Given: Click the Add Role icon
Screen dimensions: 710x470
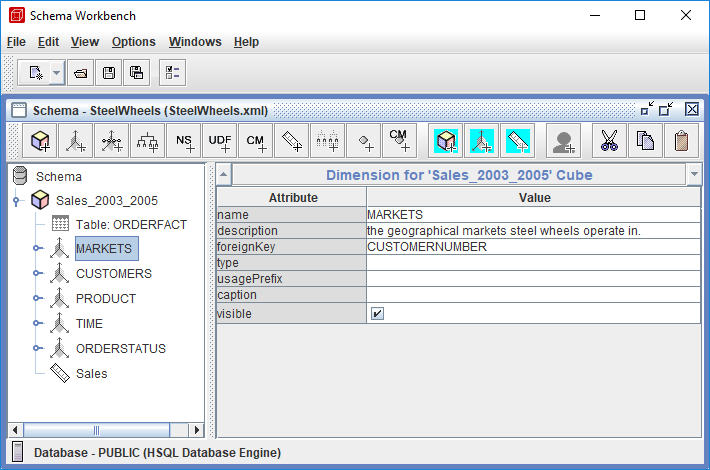Looking at the screenshot, I should point(563,141).
